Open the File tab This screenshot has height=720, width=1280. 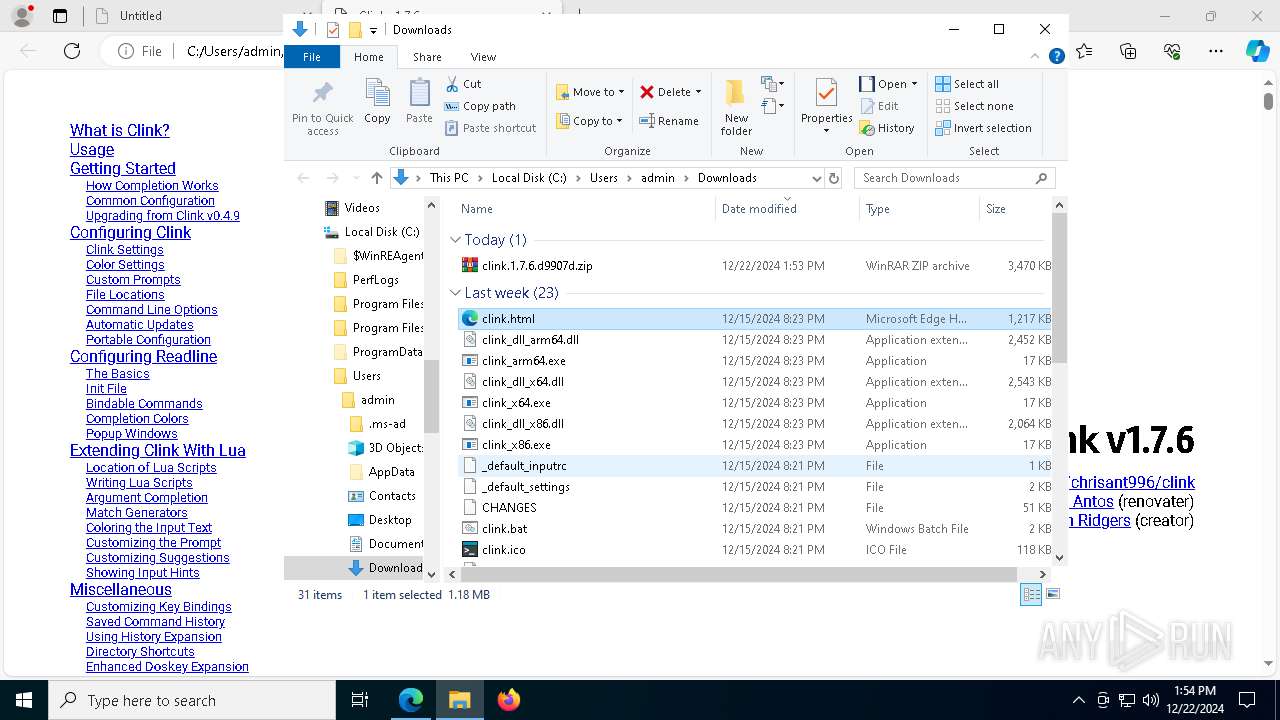pyautogui.click(x=312, y=57)
